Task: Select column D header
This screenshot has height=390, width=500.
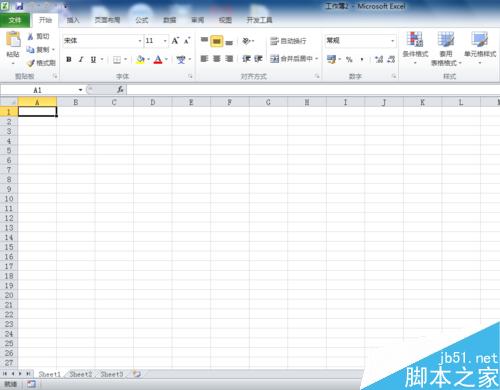Action: [153, 102]
